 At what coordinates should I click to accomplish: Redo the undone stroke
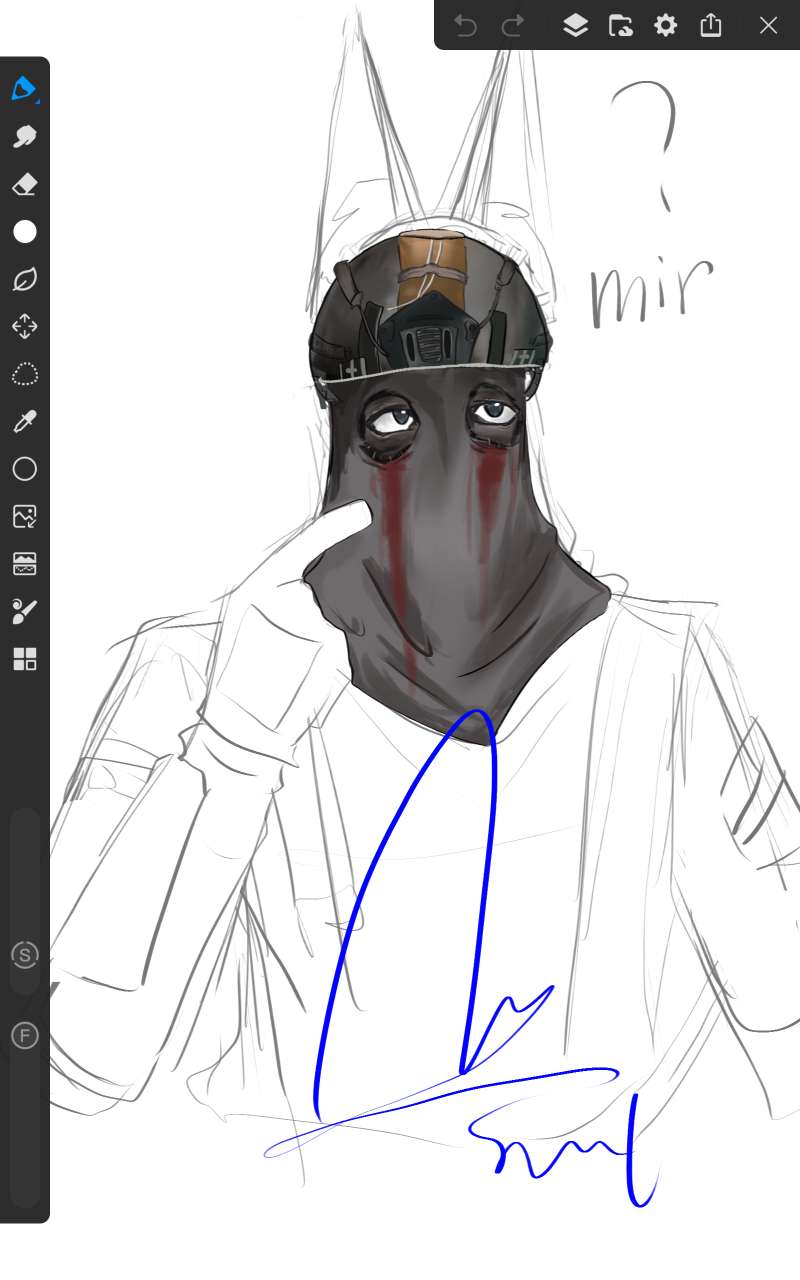pyautogui.click(x=513, y=26)
